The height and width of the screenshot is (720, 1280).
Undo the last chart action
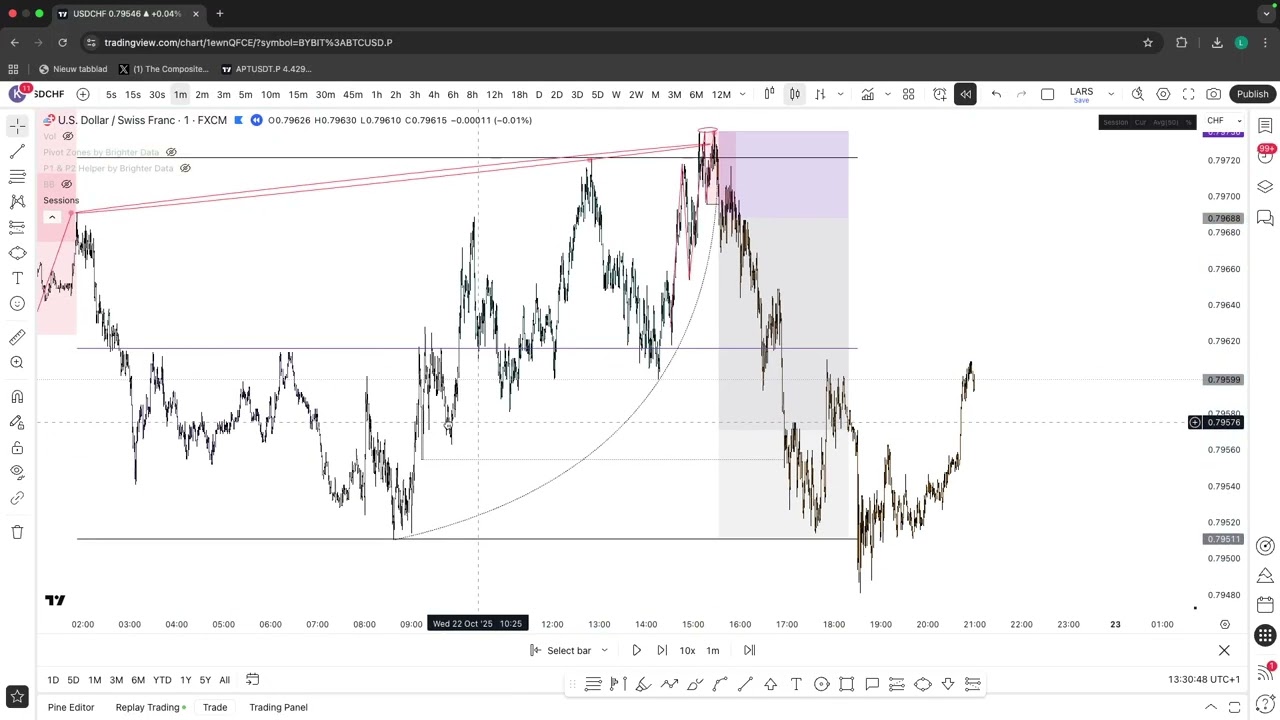pyautogui.click(x=996, y=94)
